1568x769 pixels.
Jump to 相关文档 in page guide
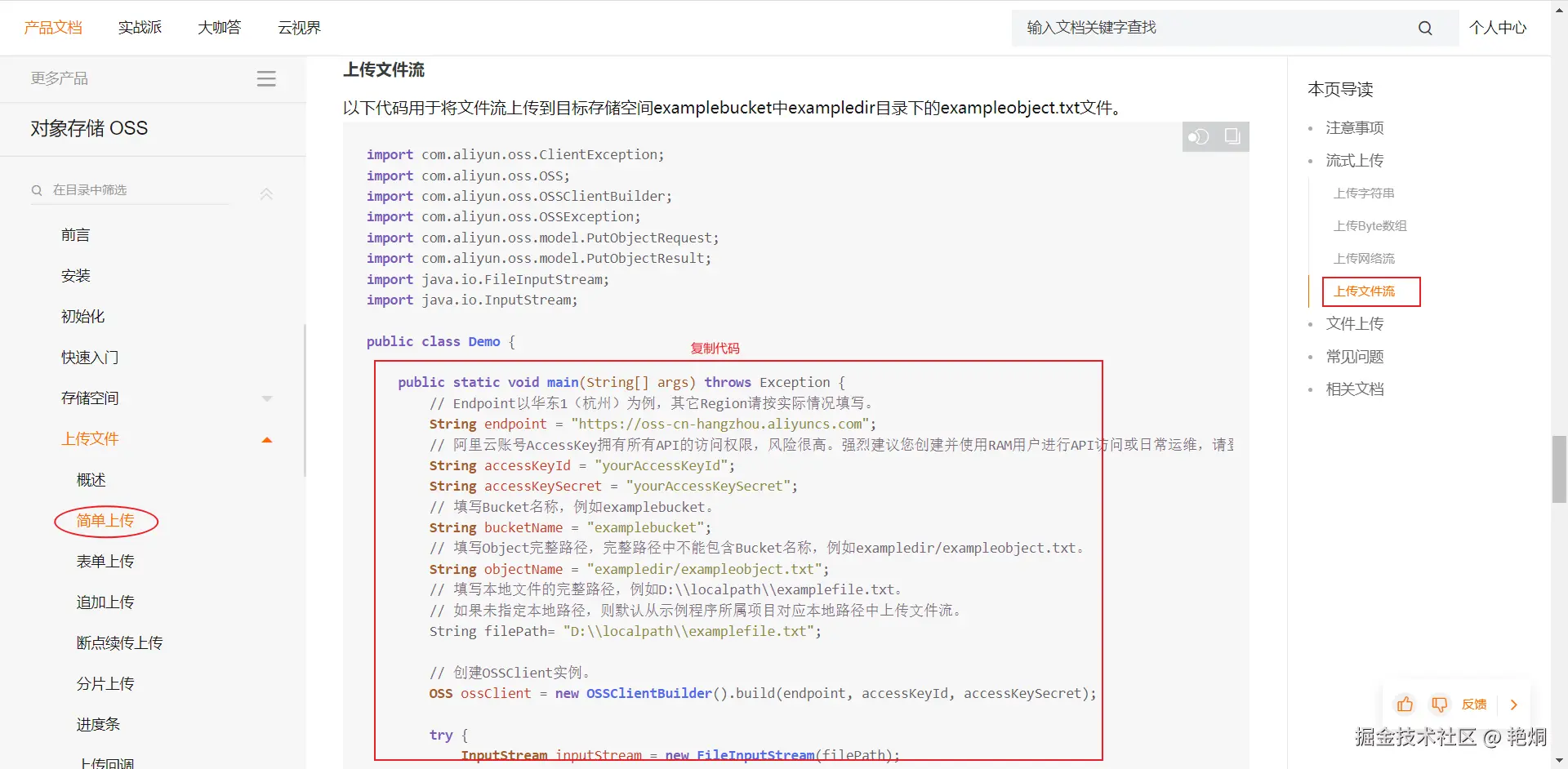click(1355, 389)
